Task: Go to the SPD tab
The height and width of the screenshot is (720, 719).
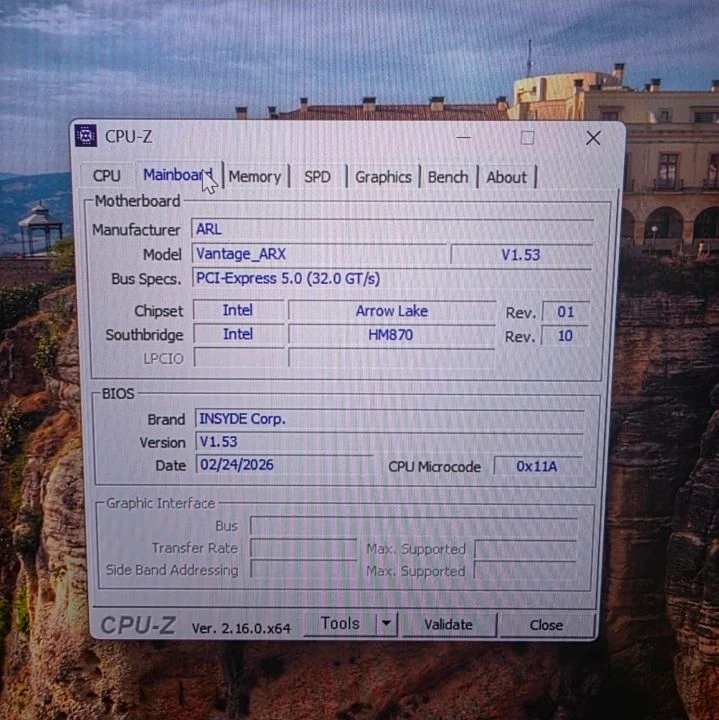Action: pyautogui.click(x=317, y=177)
